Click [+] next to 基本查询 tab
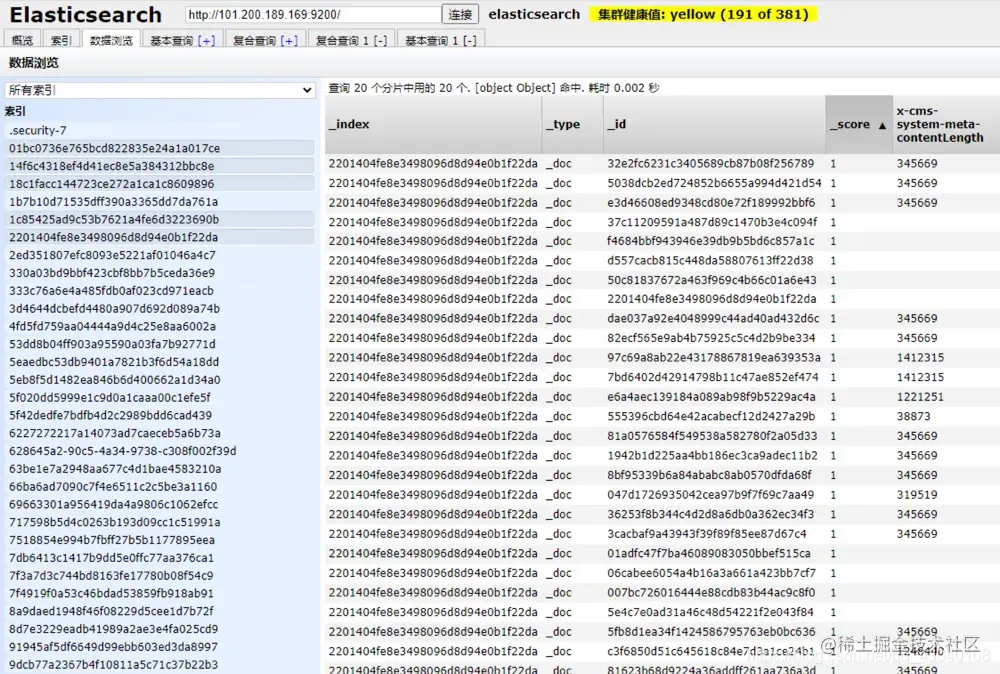This screenshot has width=1000, height=674. [206, 41]
